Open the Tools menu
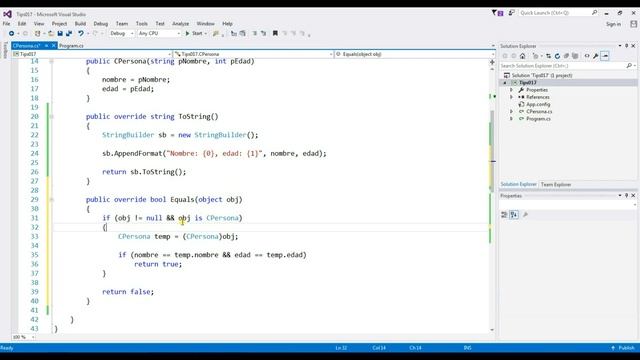Screen dimensions: 640x360 point(142,24)
